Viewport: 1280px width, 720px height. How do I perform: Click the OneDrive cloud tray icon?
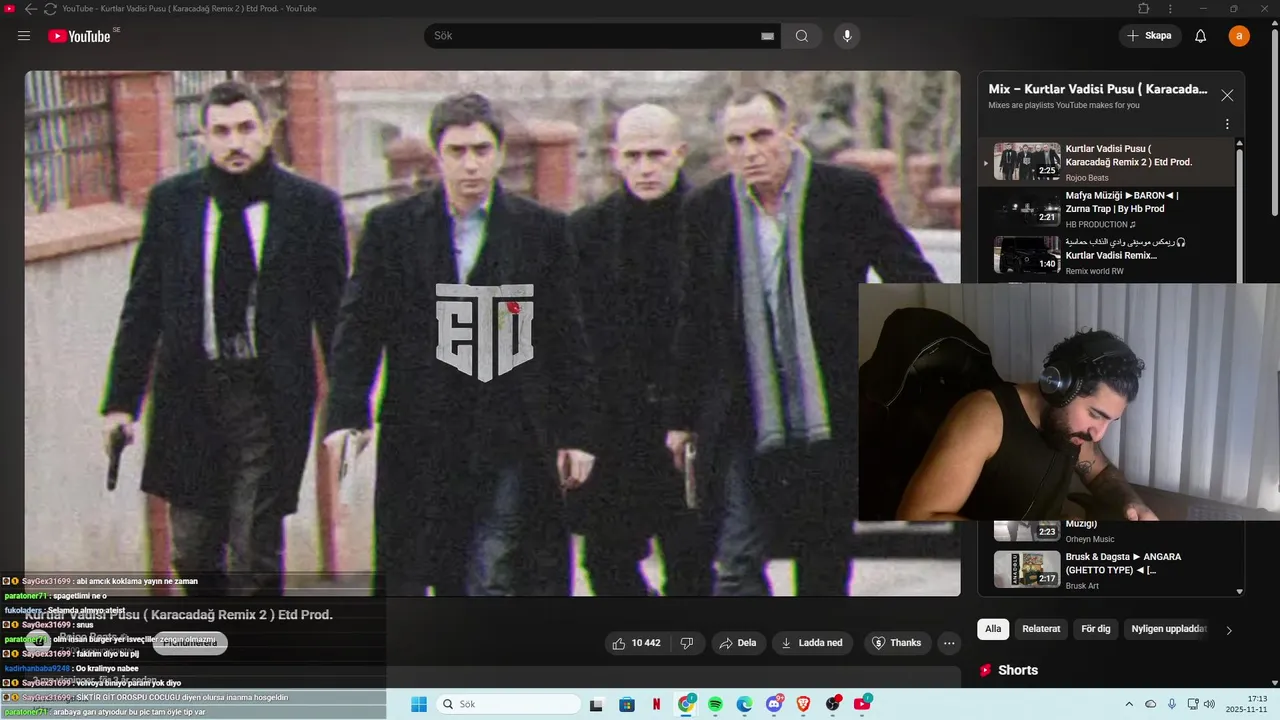click(x=1150, y=704)
